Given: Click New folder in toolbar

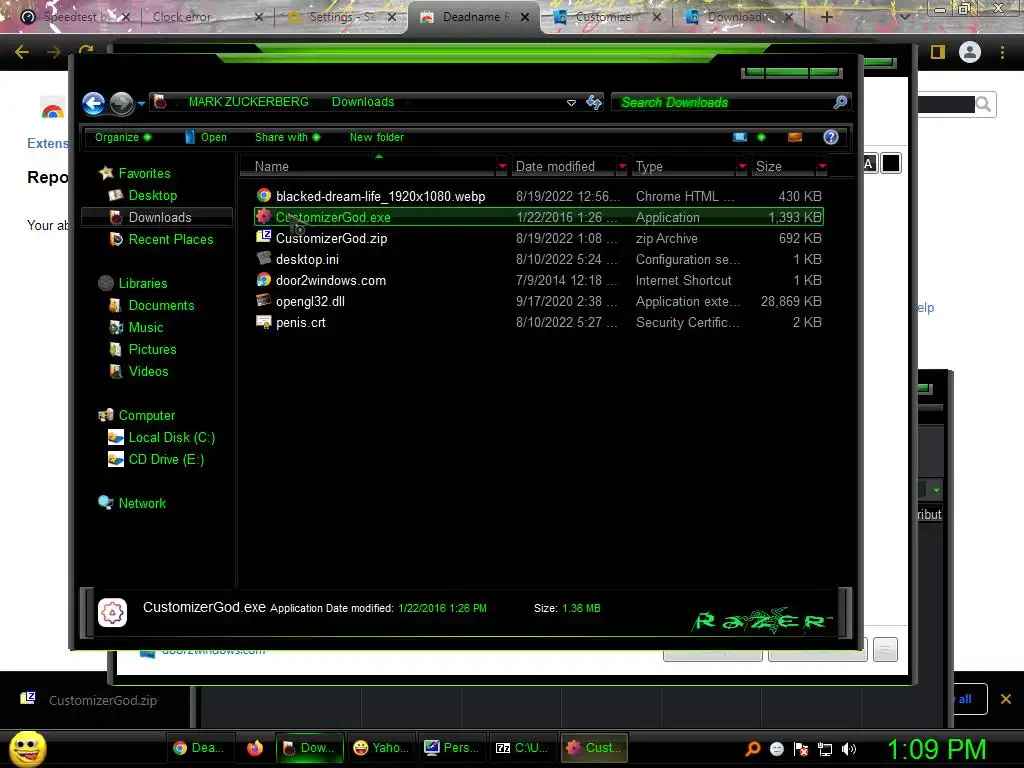Looking at the screenshot, I should pyautogui.click(x=377, y=137).
